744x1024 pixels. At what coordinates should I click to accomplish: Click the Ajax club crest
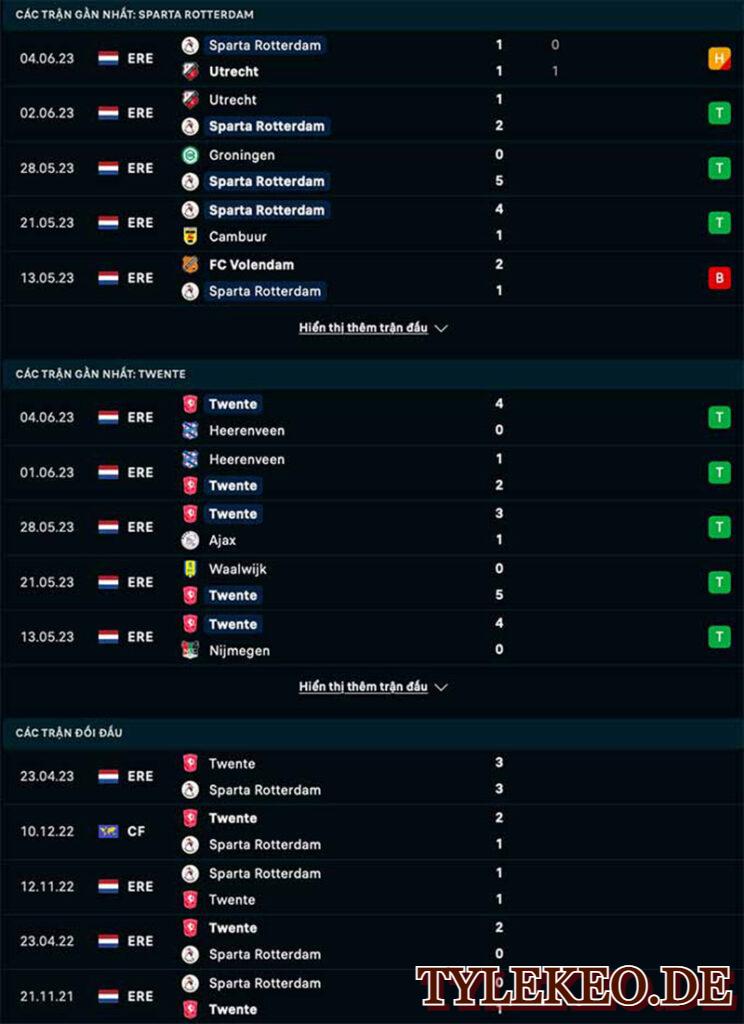pyautogui.click(x=190, y=540)
